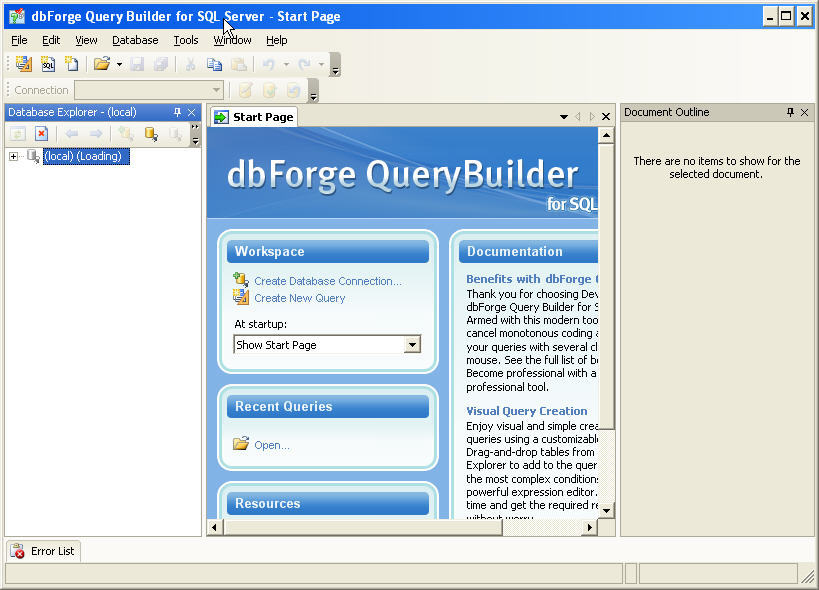
Task: Click the horizontal scrollbar right arrow
Action: click(x=590, y=527)
